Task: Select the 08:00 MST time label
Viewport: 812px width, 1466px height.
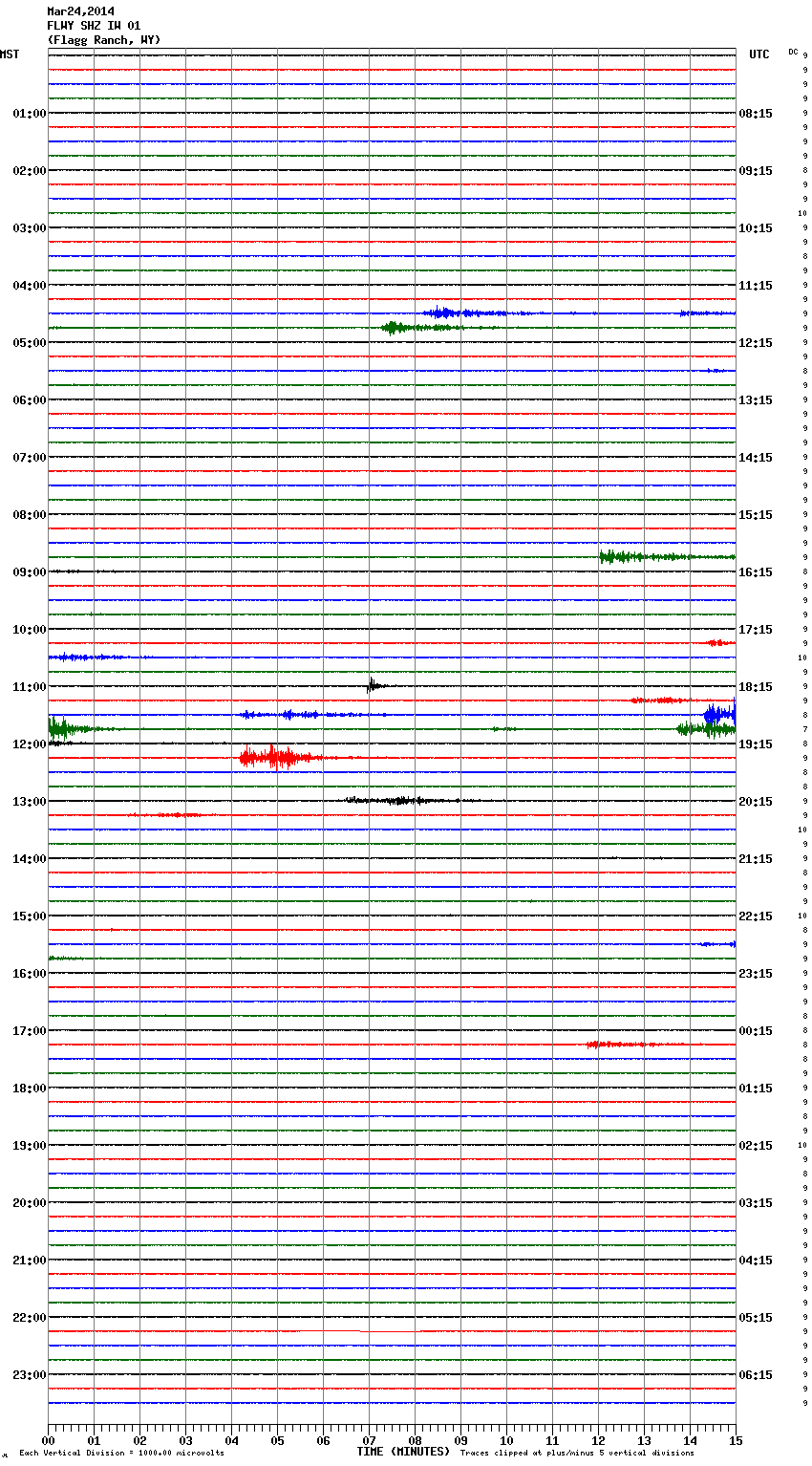Action: point(30,515)
